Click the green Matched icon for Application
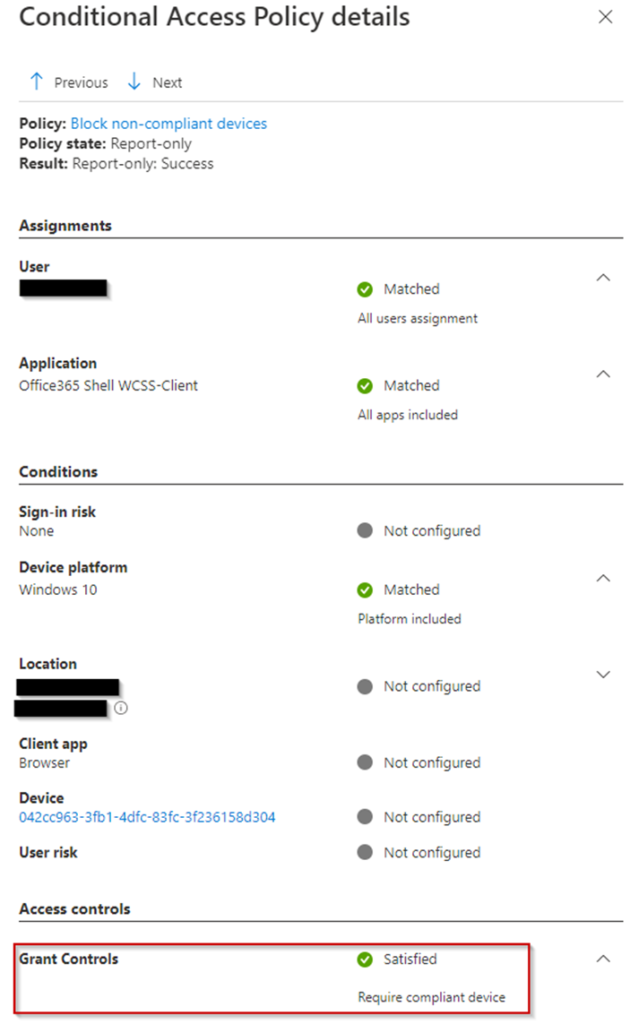The width and height of the screenshot is (630, 1024). click(365, 386)
